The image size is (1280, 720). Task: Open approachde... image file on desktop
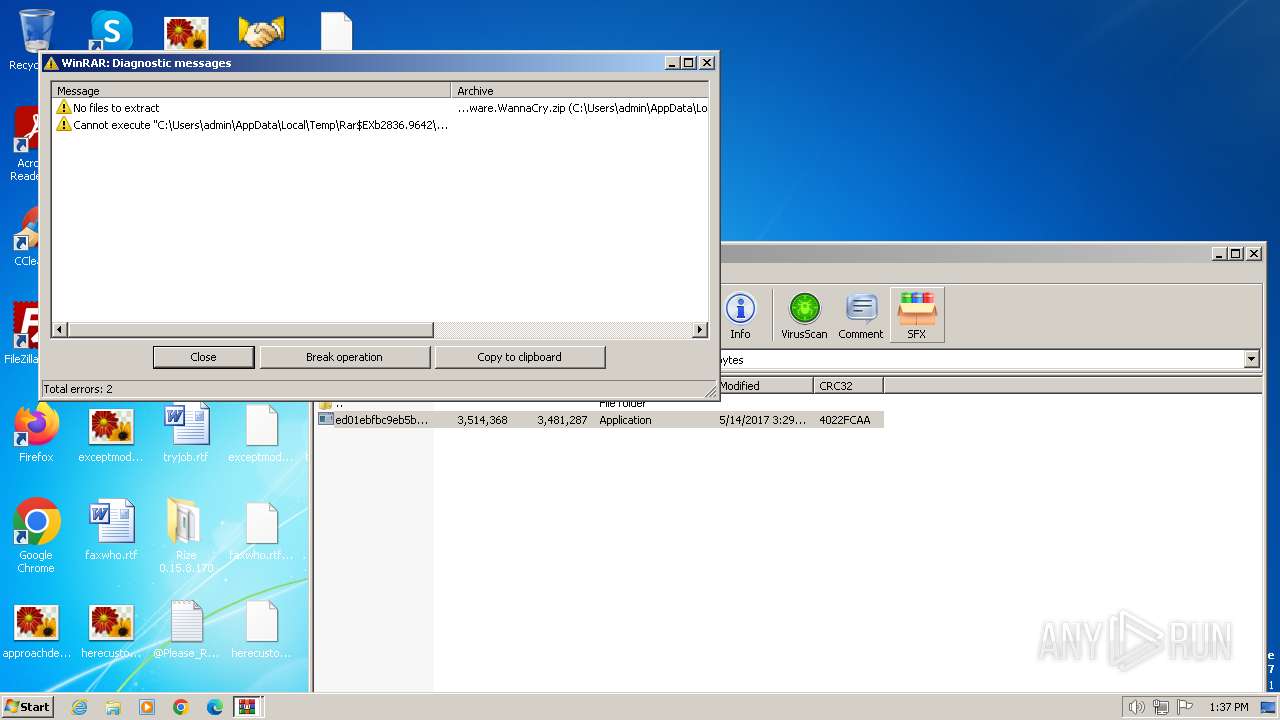click(x=36, y=630)
